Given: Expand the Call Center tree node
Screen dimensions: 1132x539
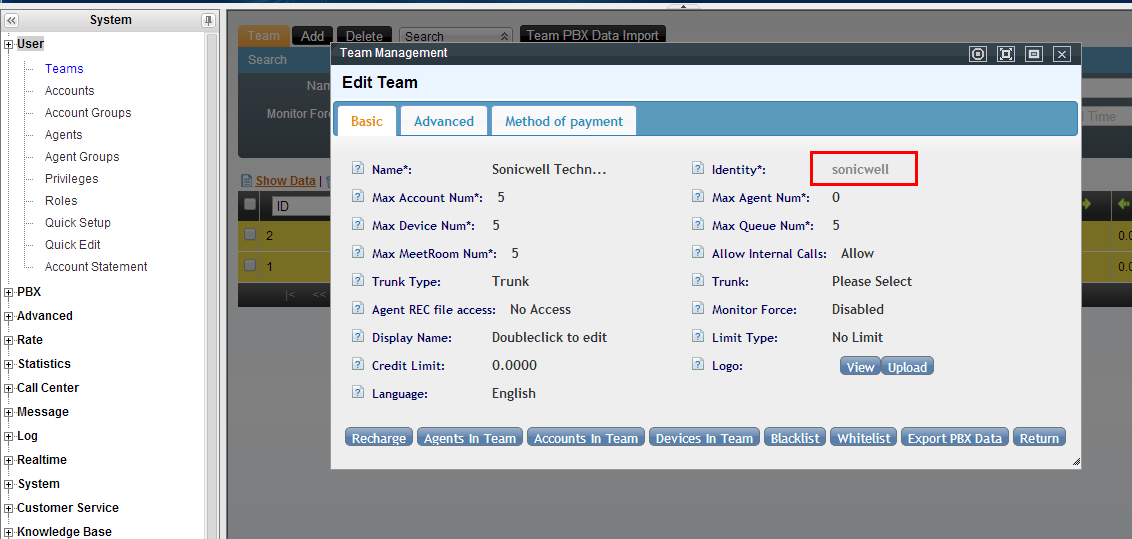Looking at the screenshot, I should [9, 388].
